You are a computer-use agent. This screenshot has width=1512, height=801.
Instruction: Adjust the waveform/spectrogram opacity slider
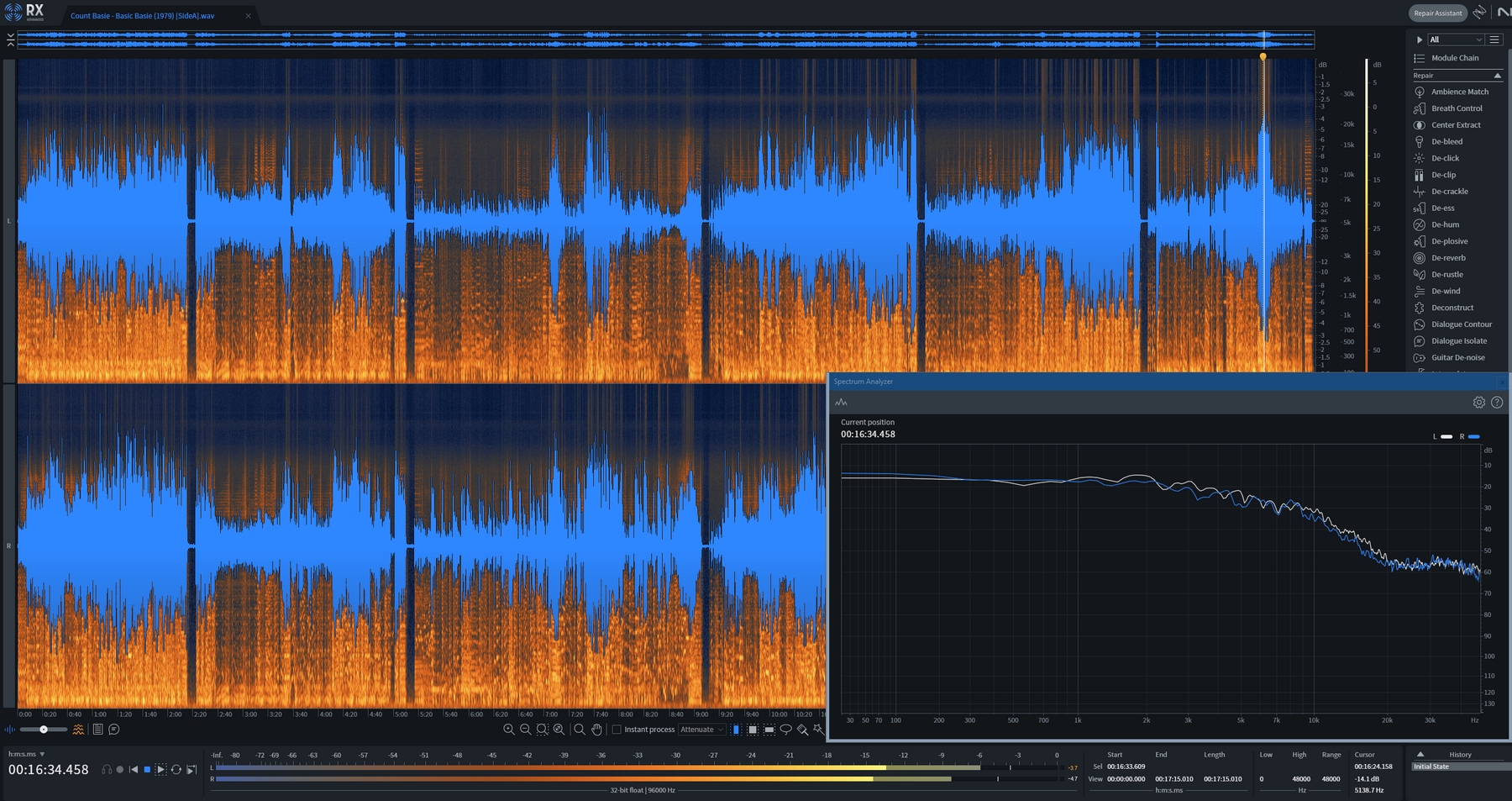pyautogui.click(x=44, y=730)
